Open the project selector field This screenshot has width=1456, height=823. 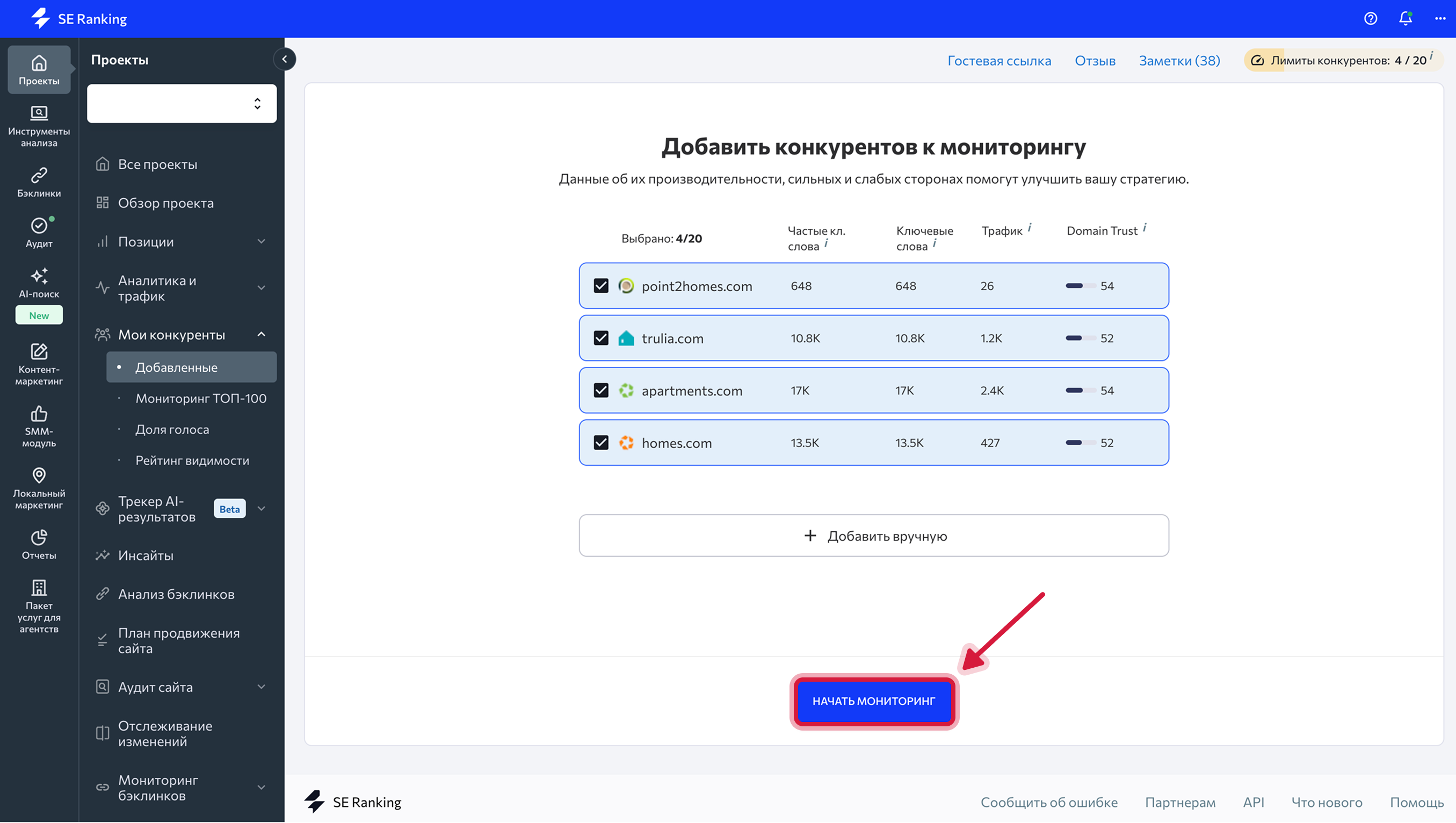coord(182,104)
